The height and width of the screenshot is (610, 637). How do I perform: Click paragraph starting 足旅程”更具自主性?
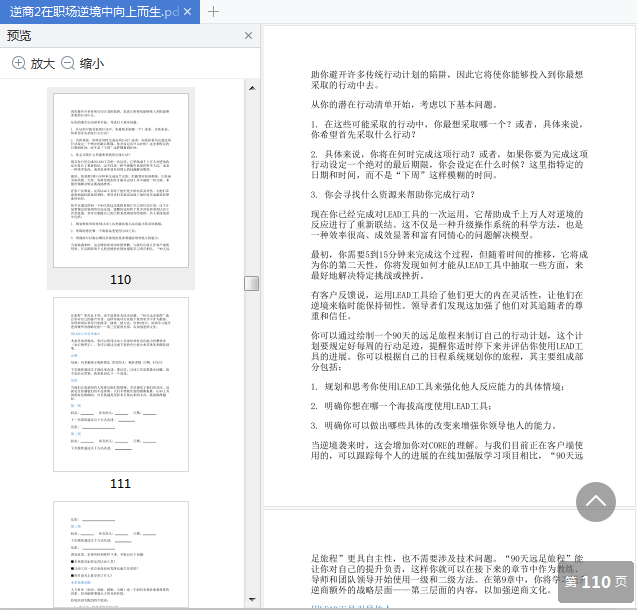click(x=447, y=574)
